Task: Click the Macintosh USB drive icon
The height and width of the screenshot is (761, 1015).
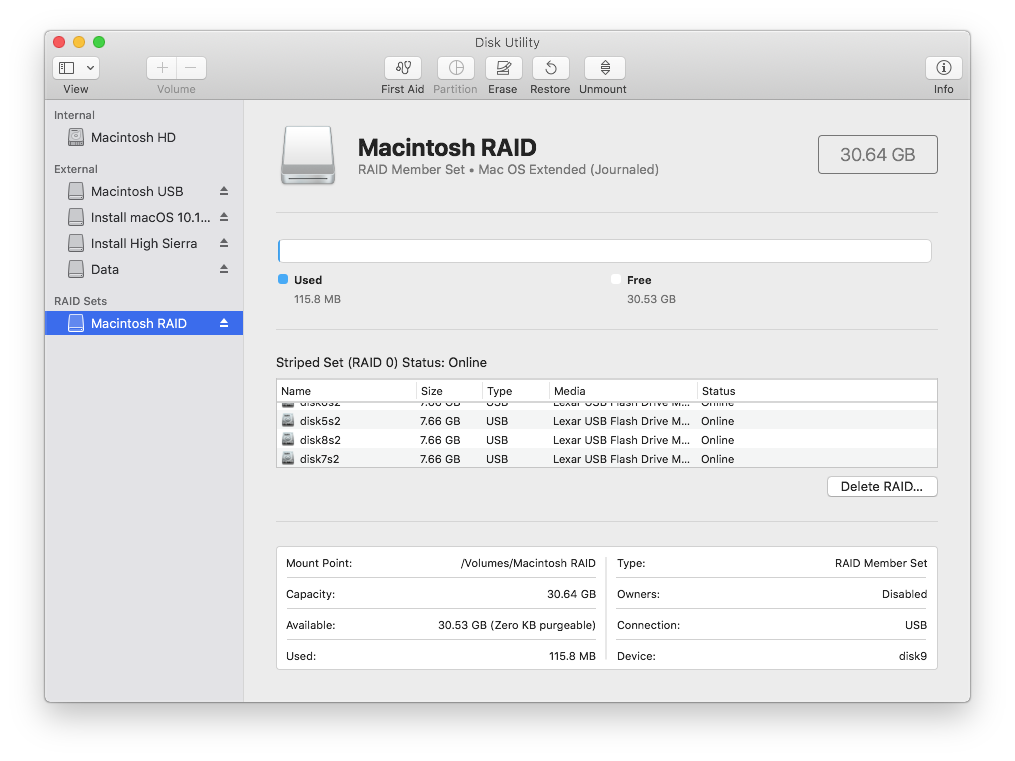Action: click(x=76, y=191)
